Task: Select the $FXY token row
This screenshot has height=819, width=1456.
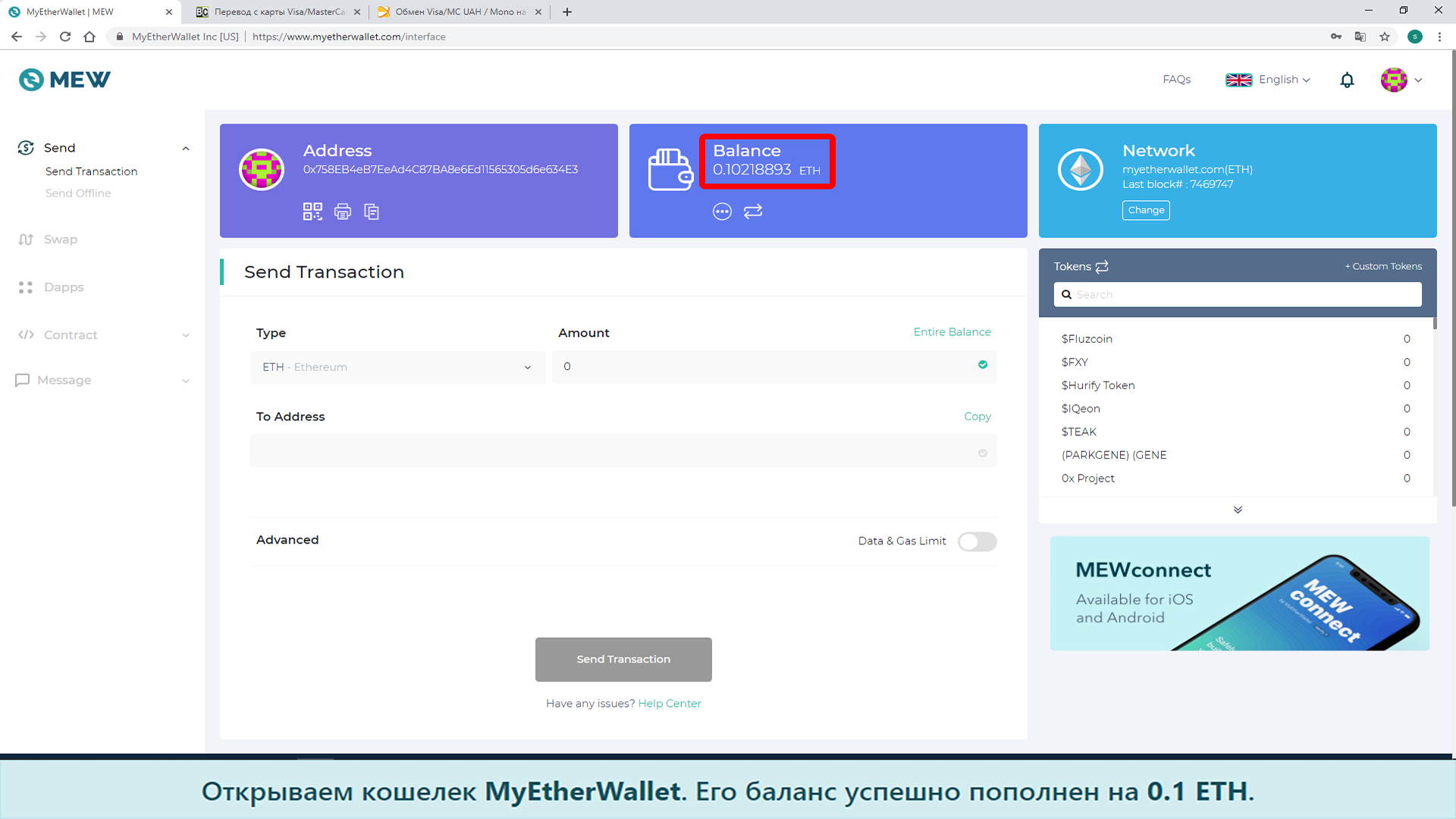Action: [1235, 362]
